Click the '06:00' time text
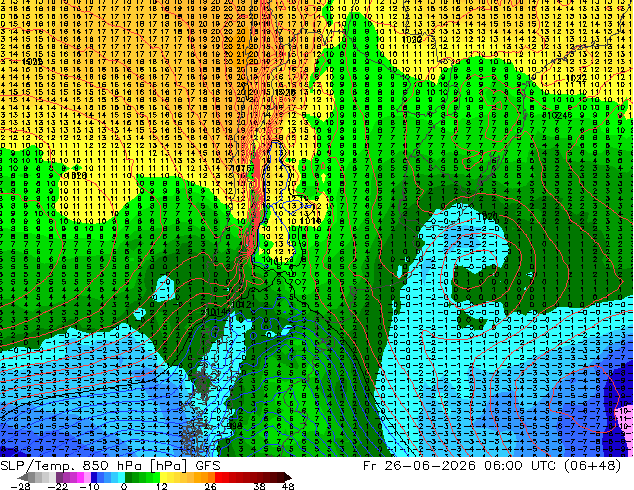Viewport: 634px width, 490px height. [x=503, y=466]
